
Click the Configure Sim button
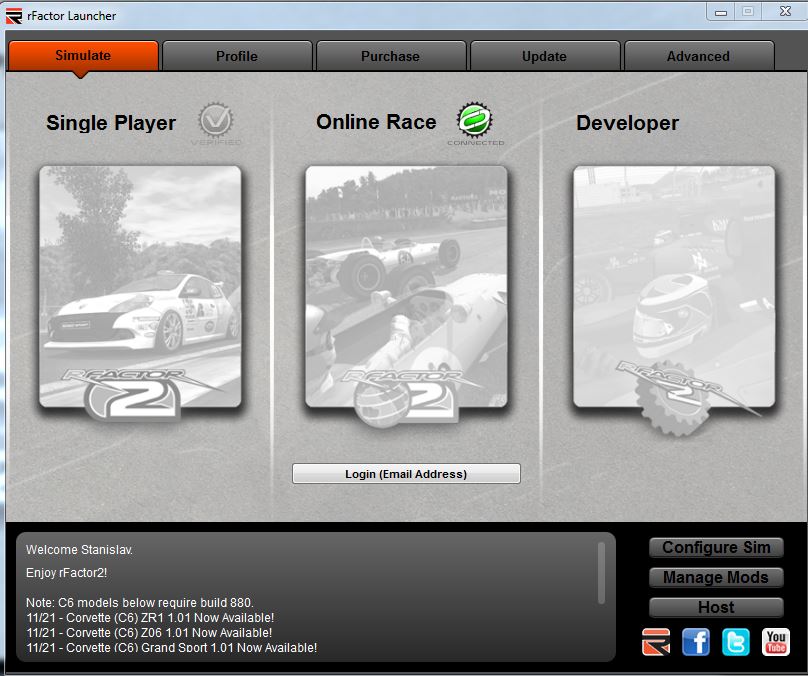pyautogui.click(x=716, y=547)
